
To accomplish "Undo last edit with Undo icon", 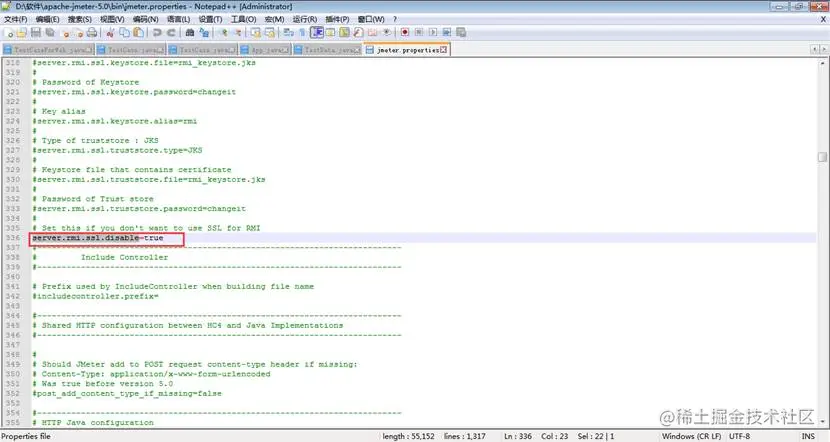I will [x=157, y=33].
